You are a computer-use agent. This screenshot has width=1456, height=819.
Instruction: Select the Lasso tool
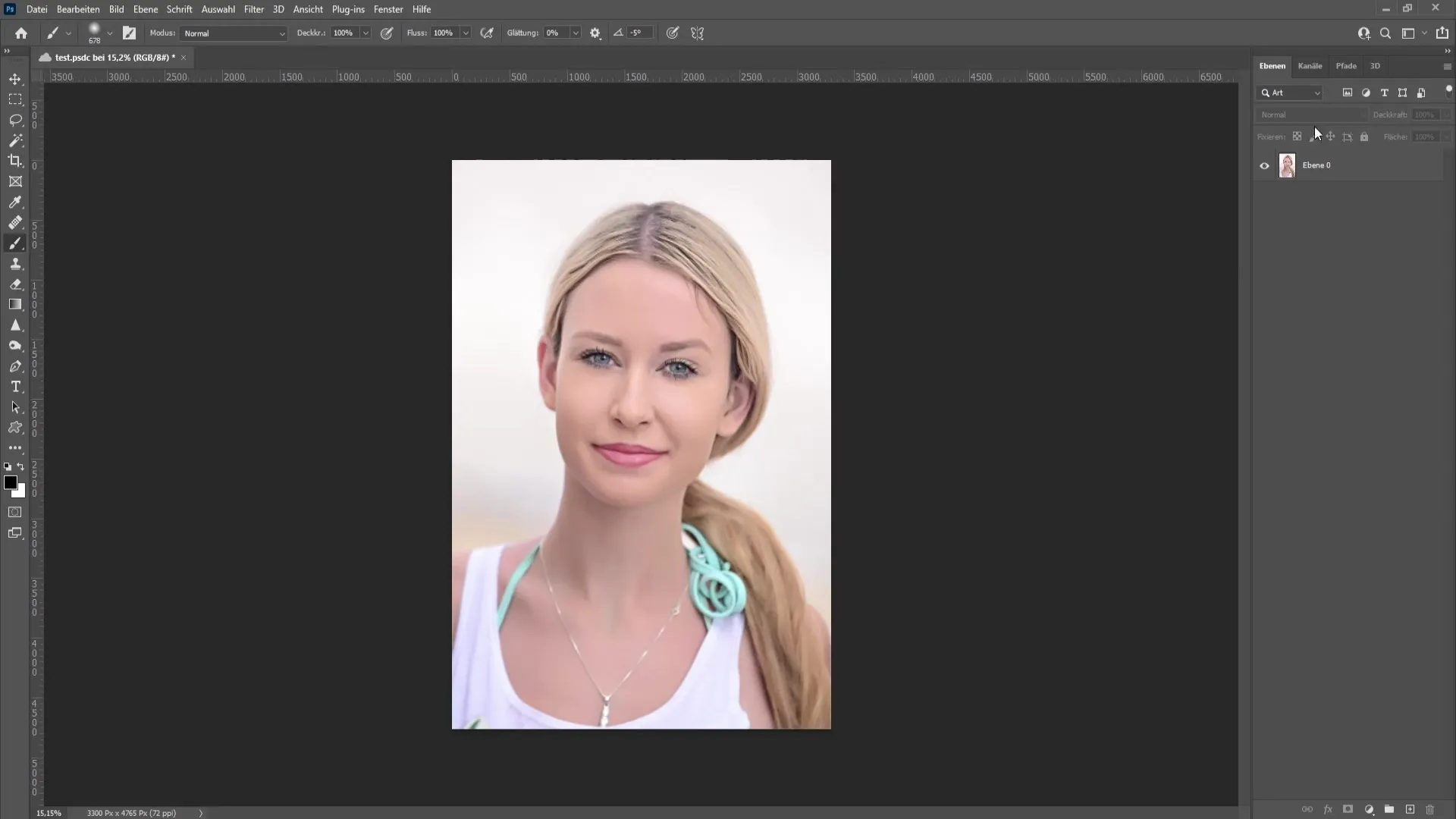(15, 119)
